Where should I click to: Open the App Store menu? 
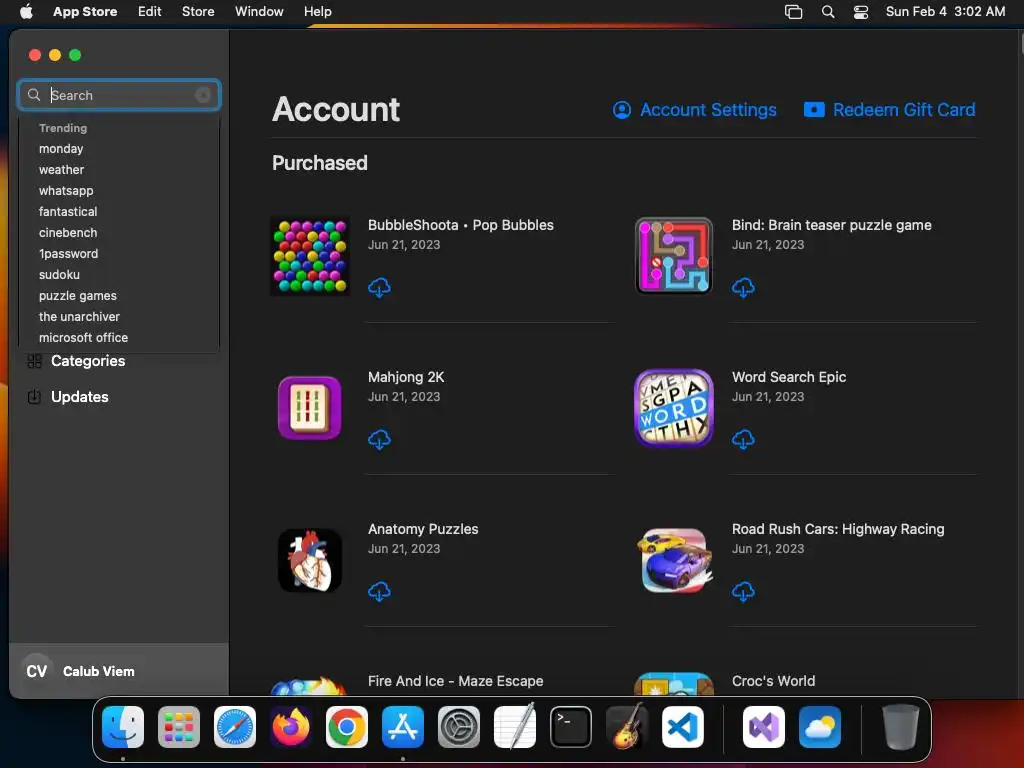click(85, 12)
